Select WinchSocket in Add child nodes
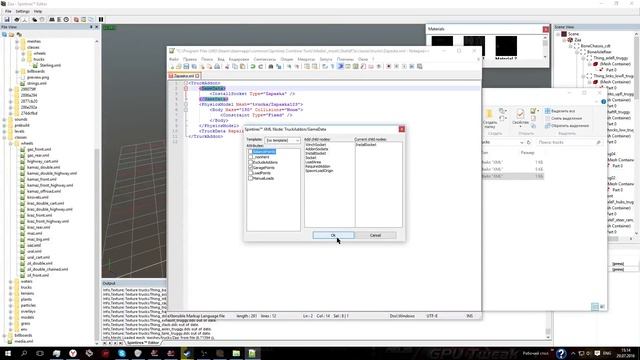 point(316,145)
